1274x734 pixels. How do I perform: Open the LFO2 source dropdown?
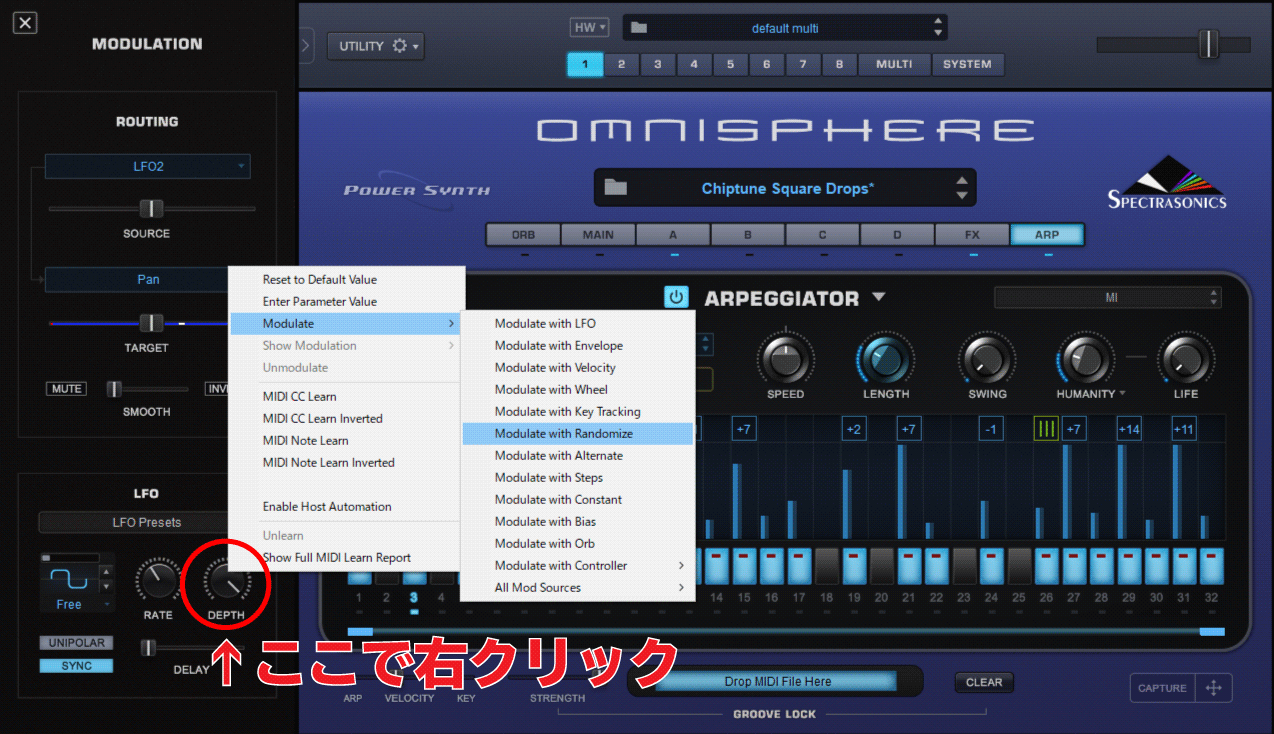[148, 166]
